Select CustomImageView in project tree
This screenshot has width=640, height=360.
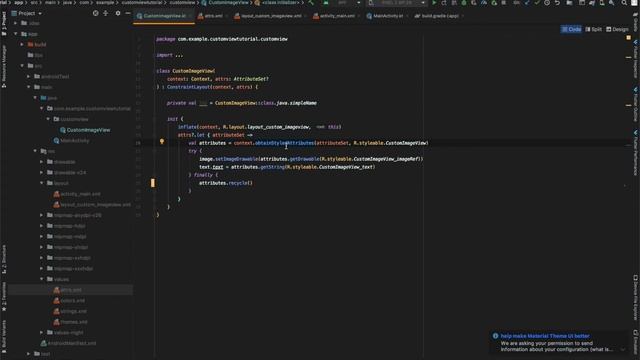coord(85,130)
